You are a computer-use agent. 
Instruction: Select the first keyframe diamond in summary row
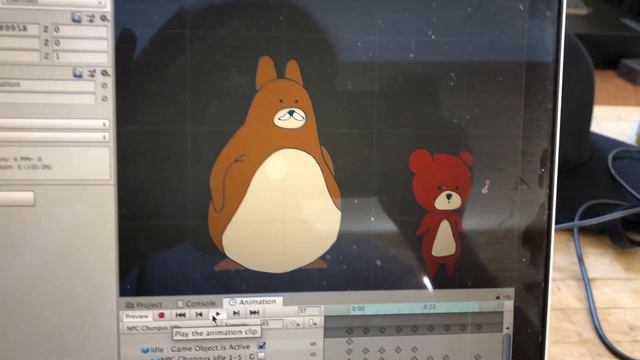pos(349,331)
